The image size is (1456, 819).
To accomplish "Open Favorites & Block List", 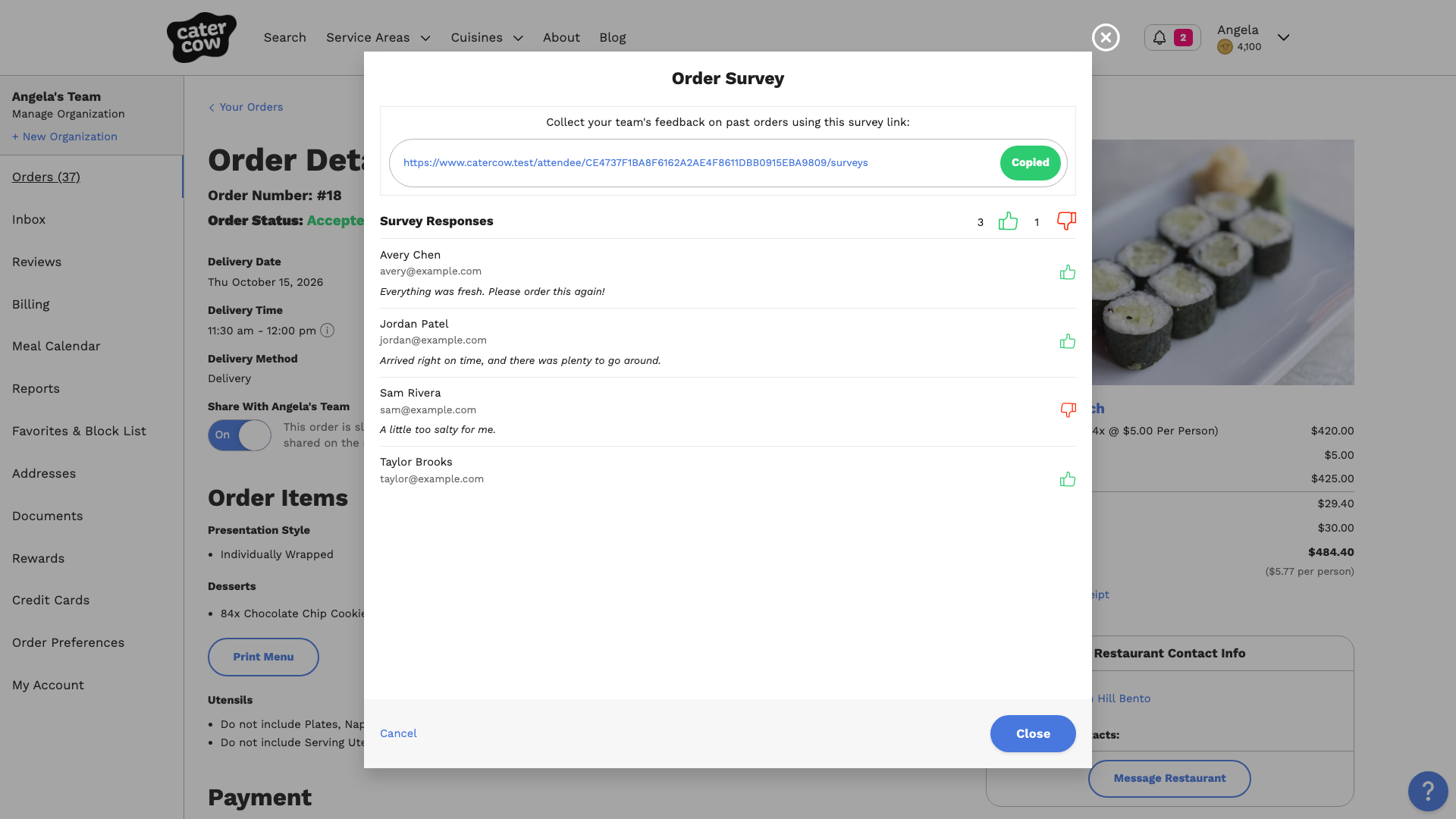I will pyautogui.click(x=79, y=431).
